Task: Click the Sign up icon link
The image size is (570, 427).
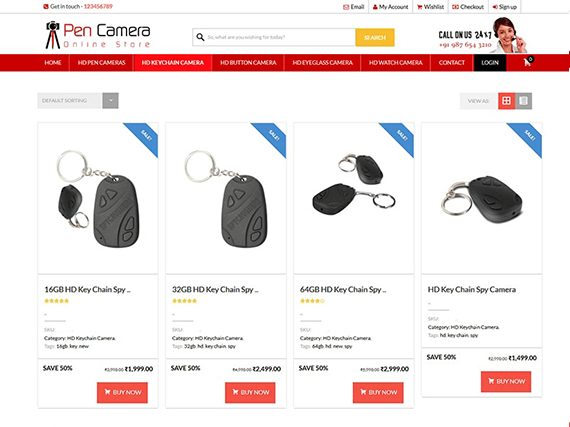Action: (505, 7)
